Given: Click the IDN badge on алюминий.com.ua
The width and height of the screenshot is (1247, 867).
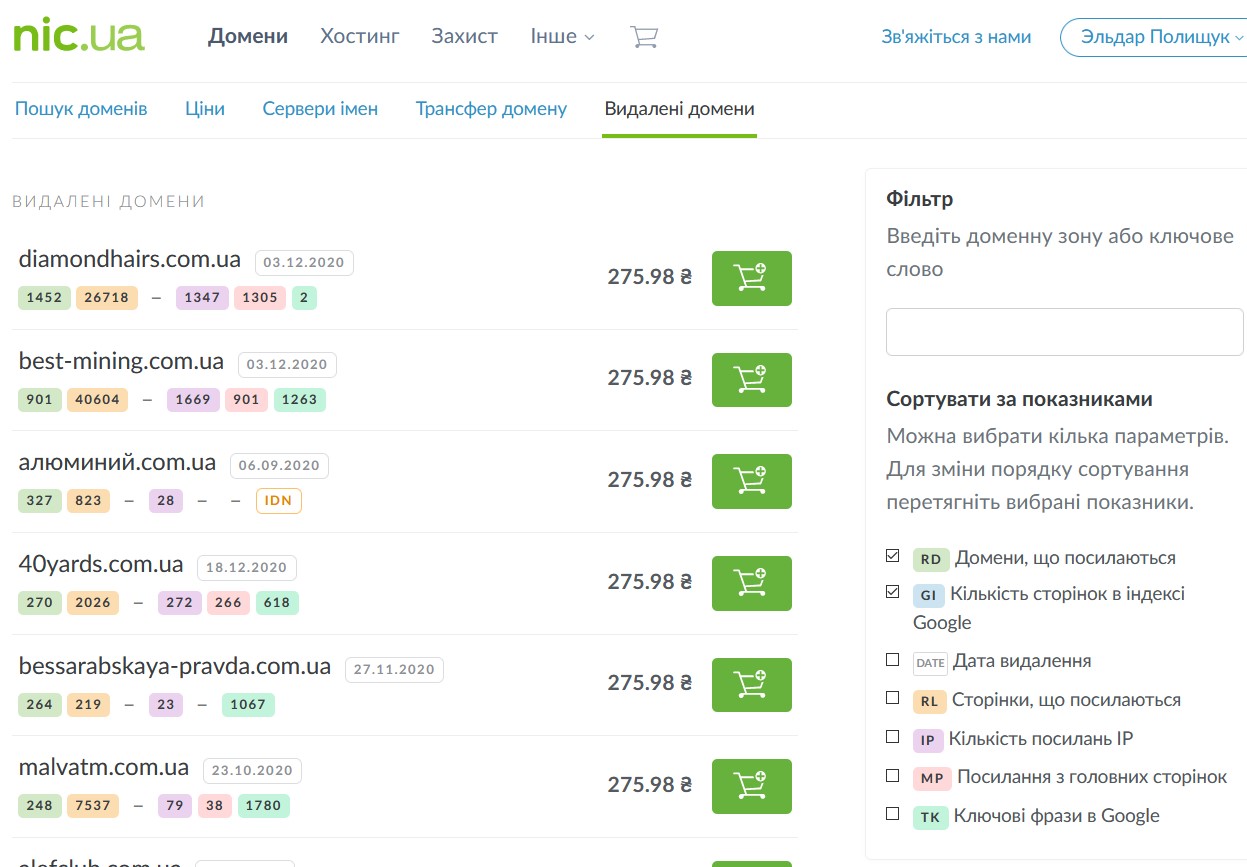Looking at the screenshot, I should (x=279, y=500).
